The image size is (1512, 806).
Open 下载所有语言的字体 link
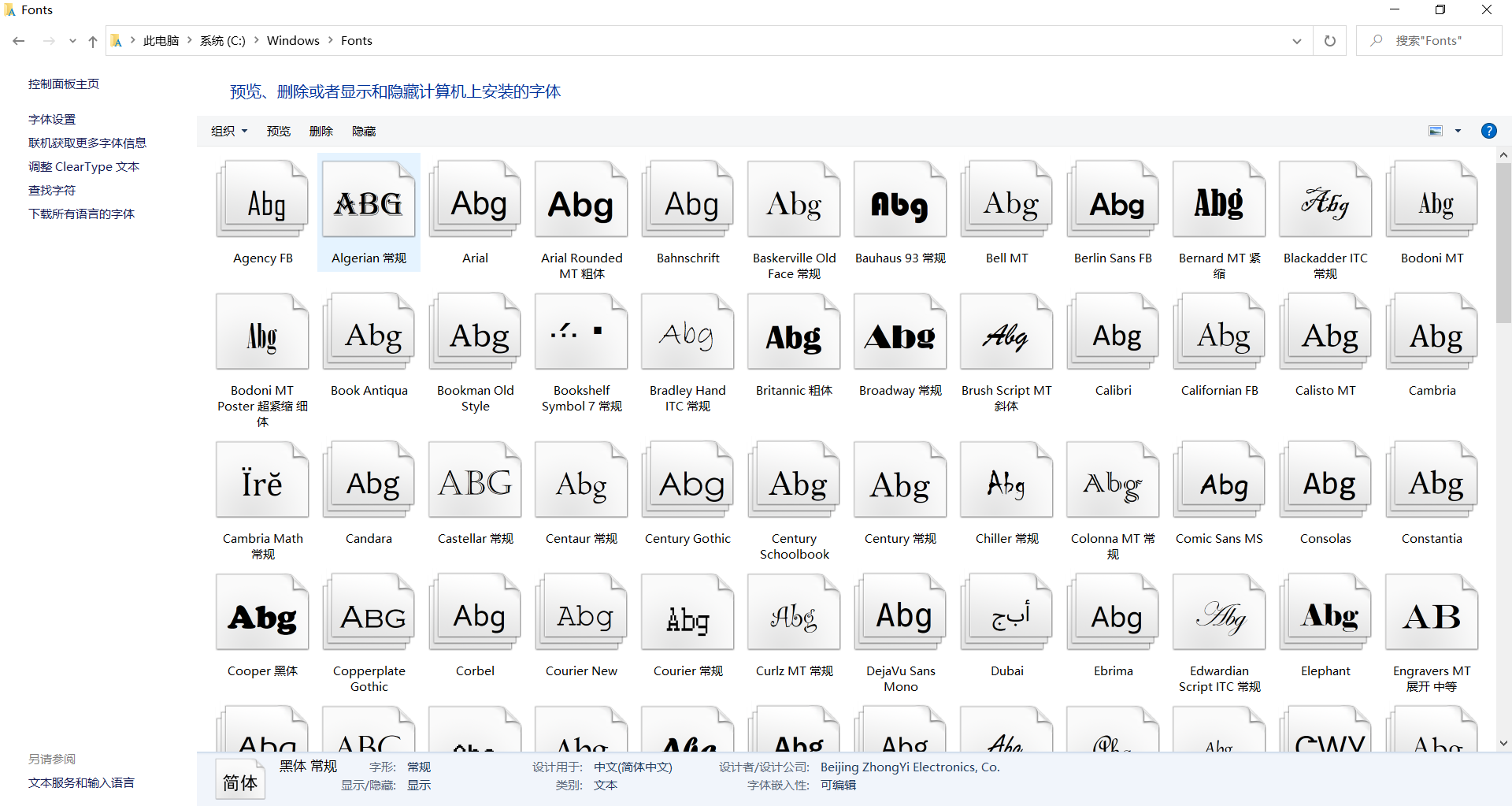(82, 214)
